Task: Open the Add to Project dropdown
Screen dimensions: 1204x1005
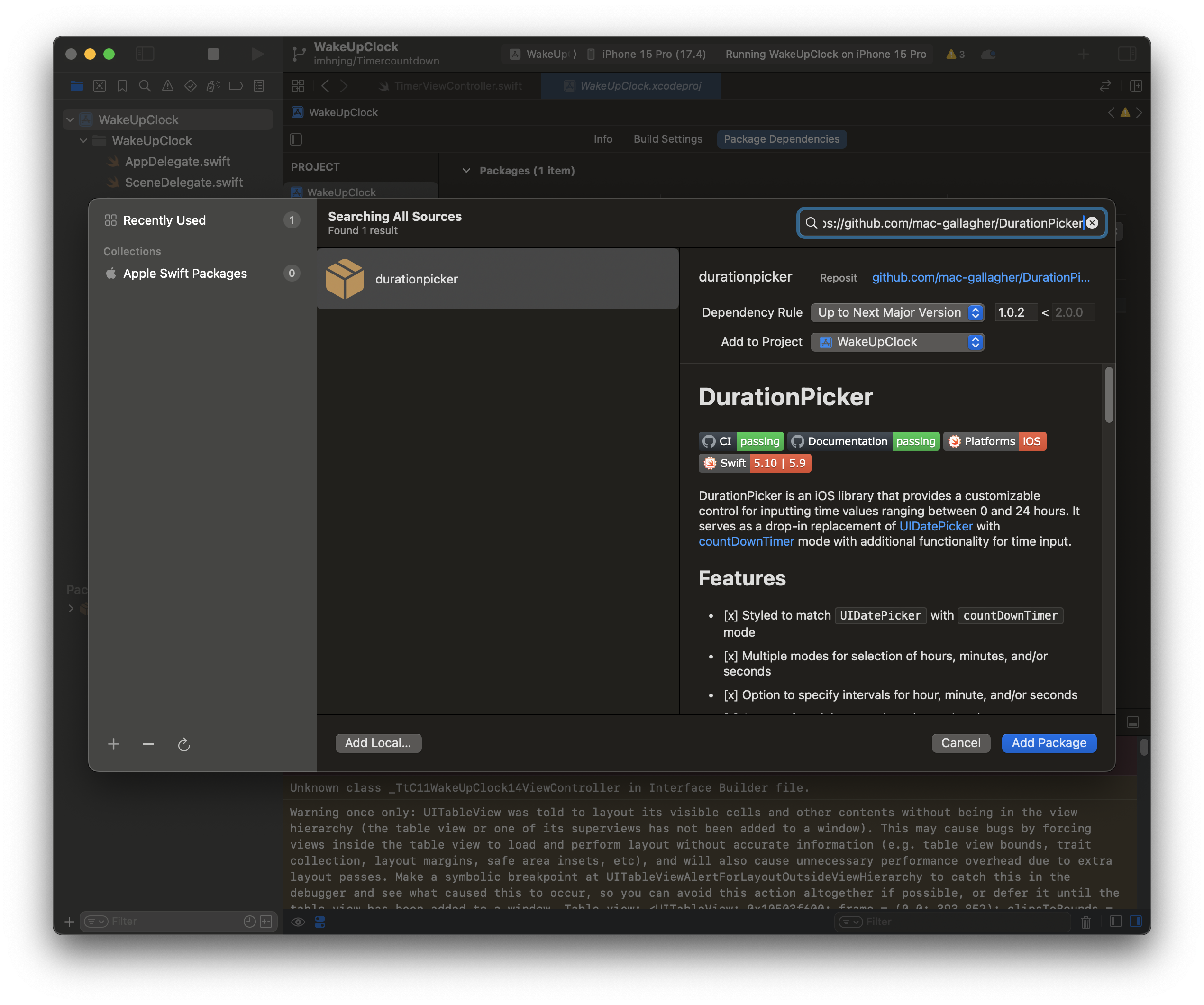Action: pos(897,342)
